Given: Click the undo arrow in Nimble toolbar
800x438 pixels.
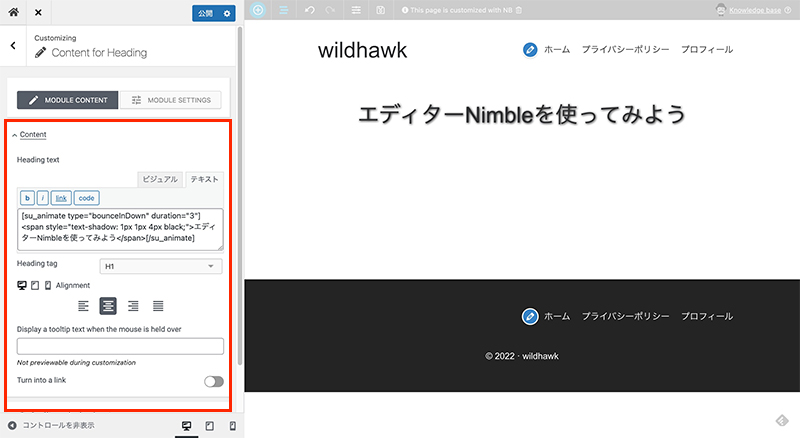Looking at the screenshot, I should click(309, 10).
